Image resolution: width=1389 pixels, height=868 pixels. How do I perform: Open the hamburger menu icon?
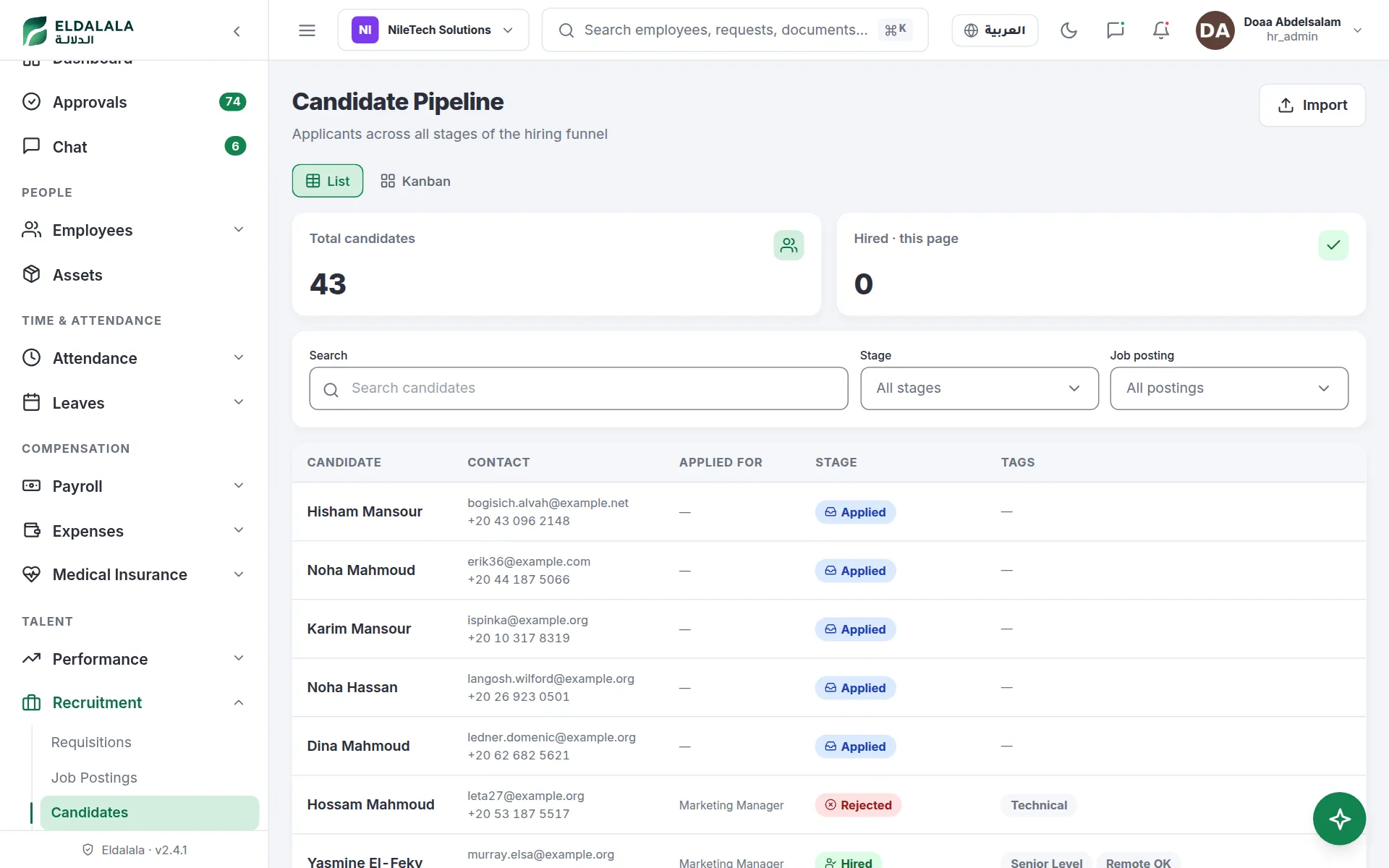pos(307,30)
